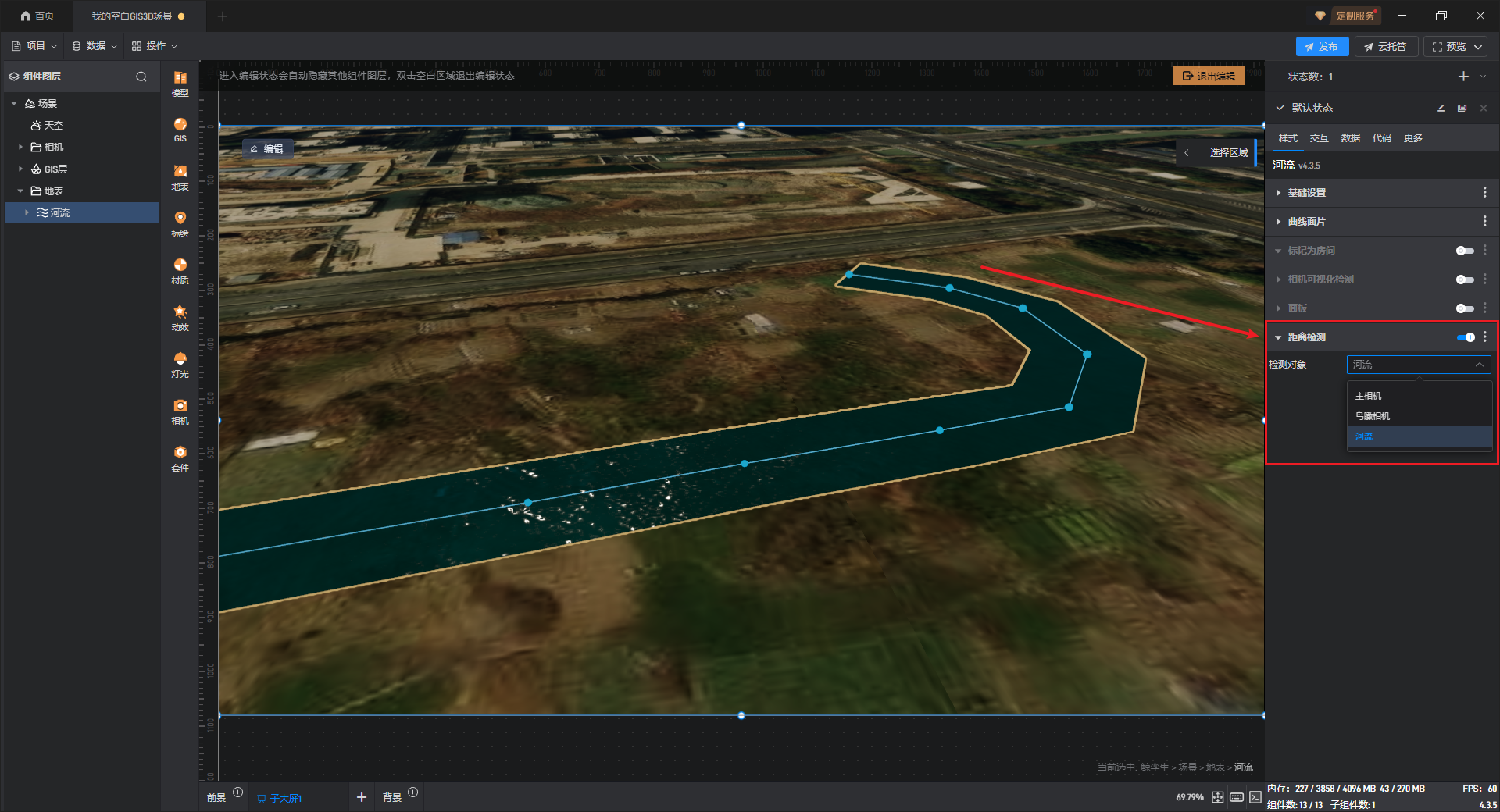This screenshot has width=1500, height=812.
Task: Turn on the 面板 toggle
Action: pos(1465,308)
